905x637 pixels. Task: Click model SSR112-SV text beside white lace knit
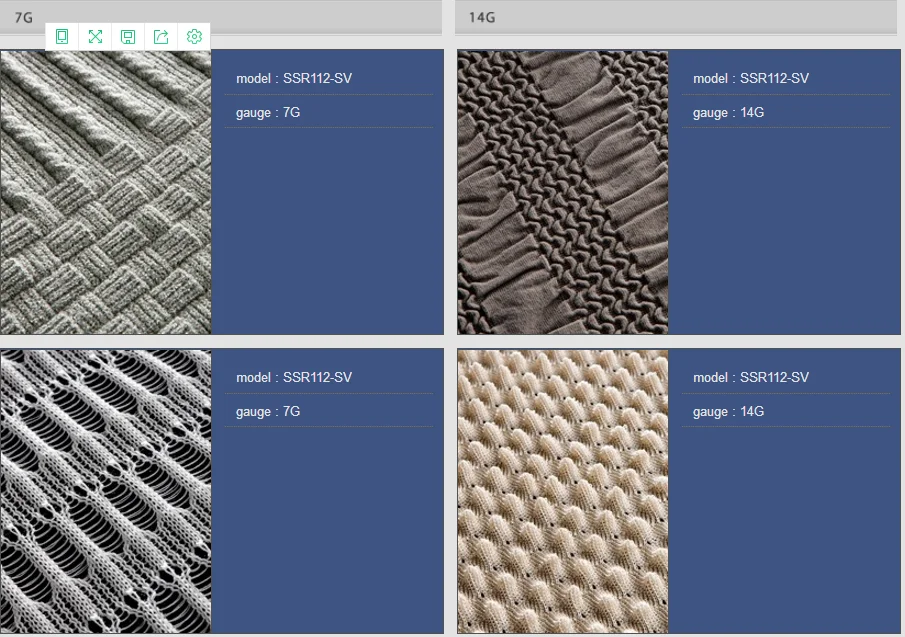[294, 378]
